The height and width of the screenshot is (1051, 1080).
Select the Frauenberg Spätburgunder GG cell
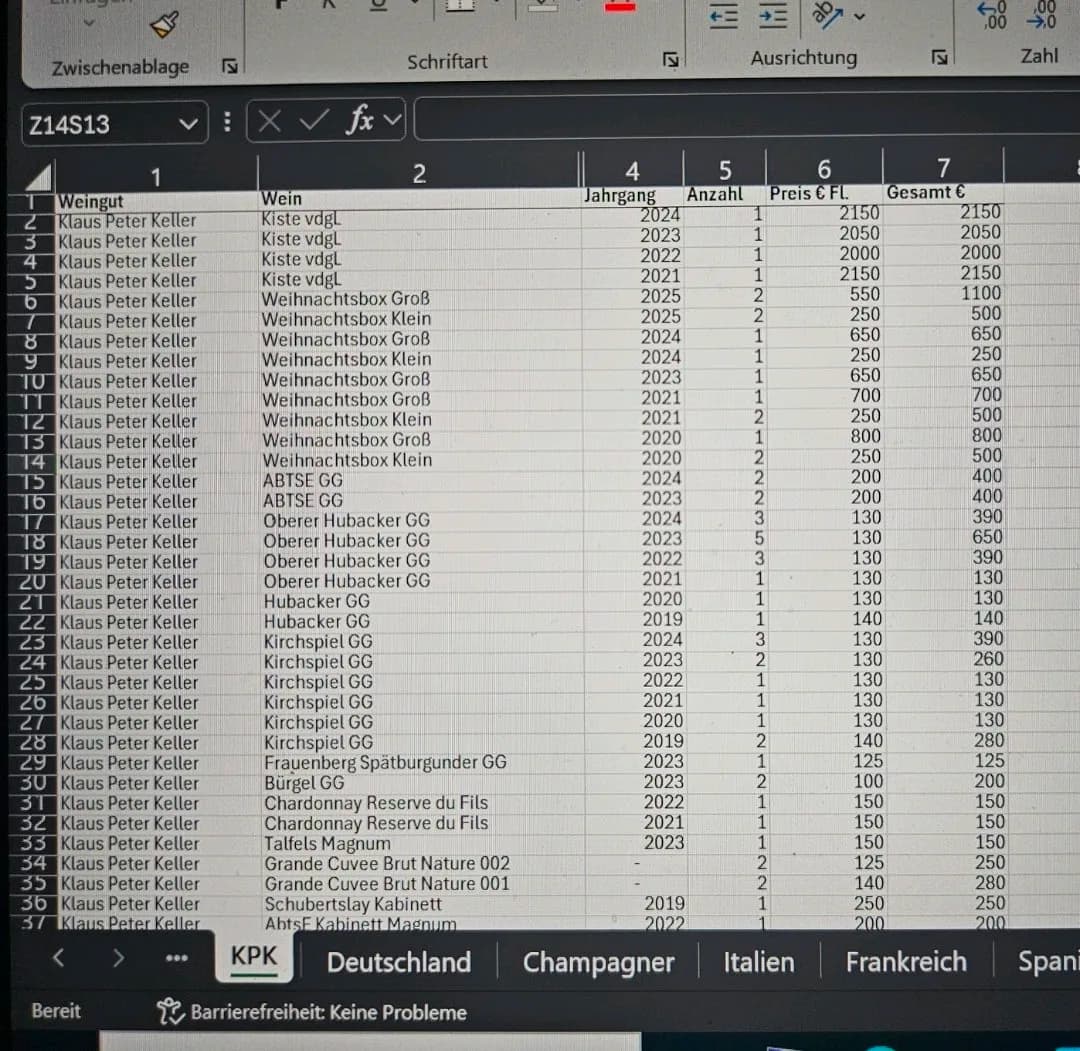pyautogui.click(x=424, y=762)
